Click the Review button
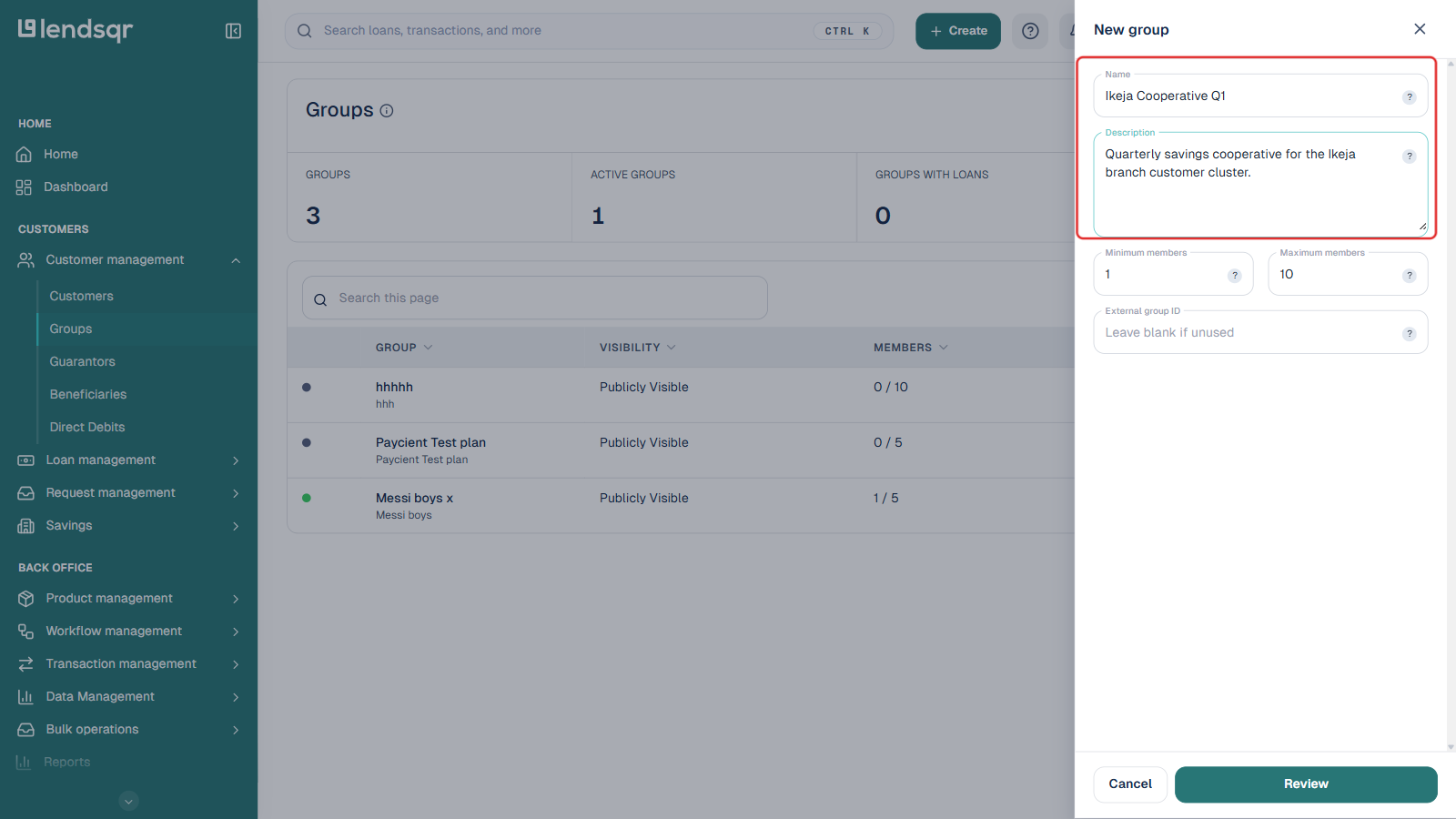Screen dimensions: 1456x819 click(1306, 784)
